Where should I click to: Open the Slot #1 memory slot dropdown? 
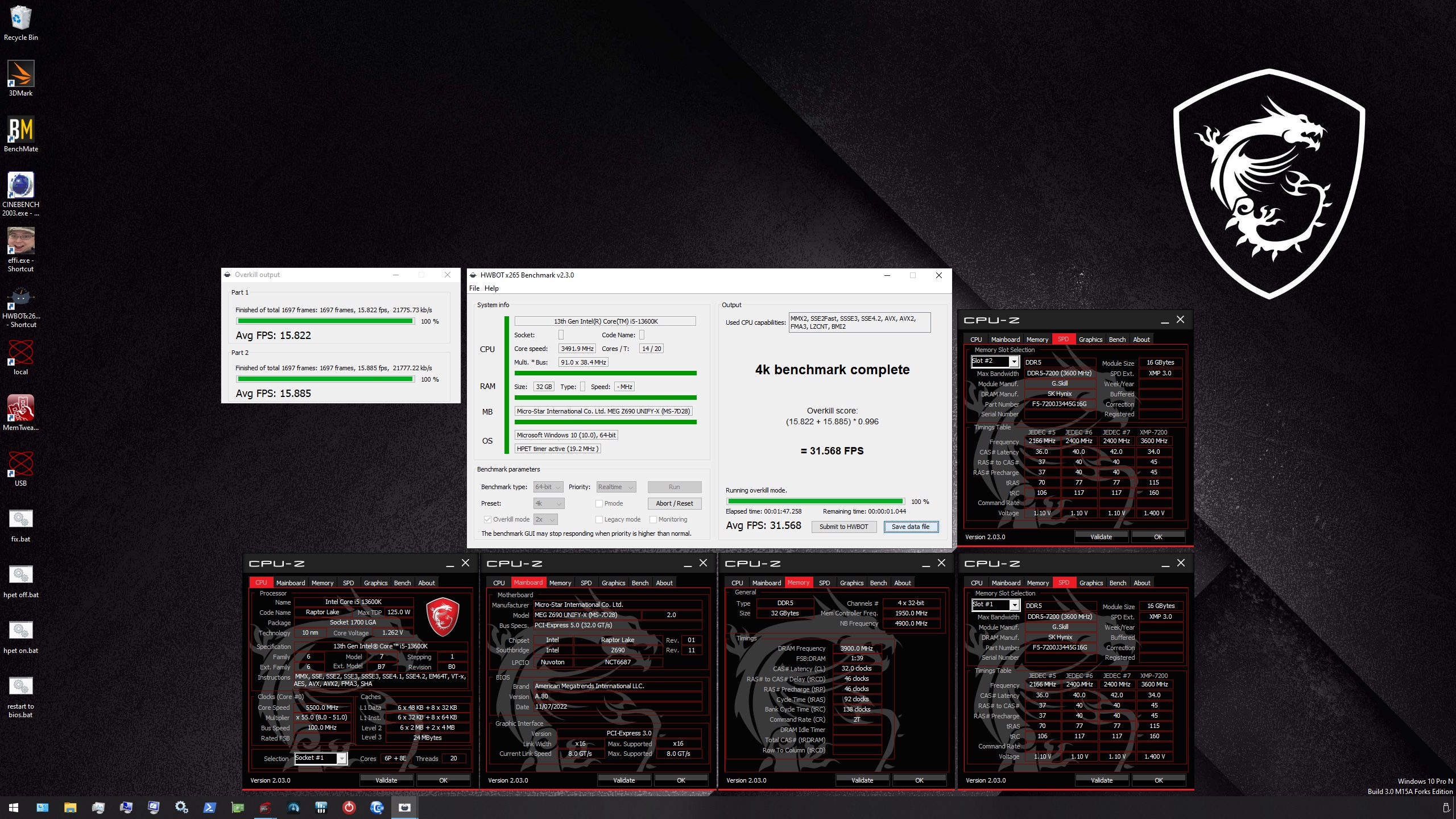click(x=995, y=605)
